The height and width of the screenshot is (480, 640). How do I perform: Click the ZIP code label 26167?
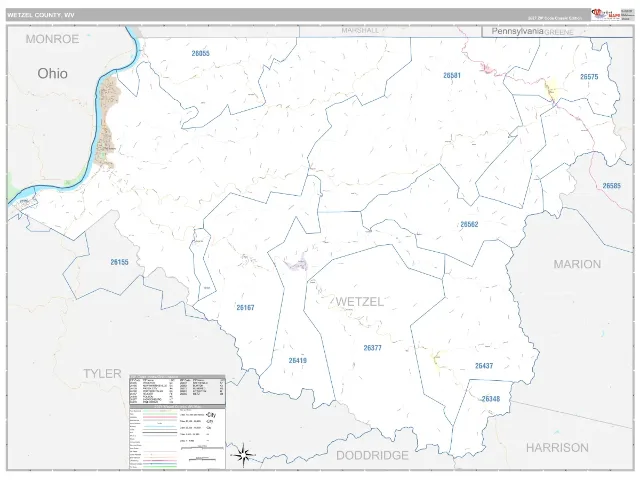point(245,308)
